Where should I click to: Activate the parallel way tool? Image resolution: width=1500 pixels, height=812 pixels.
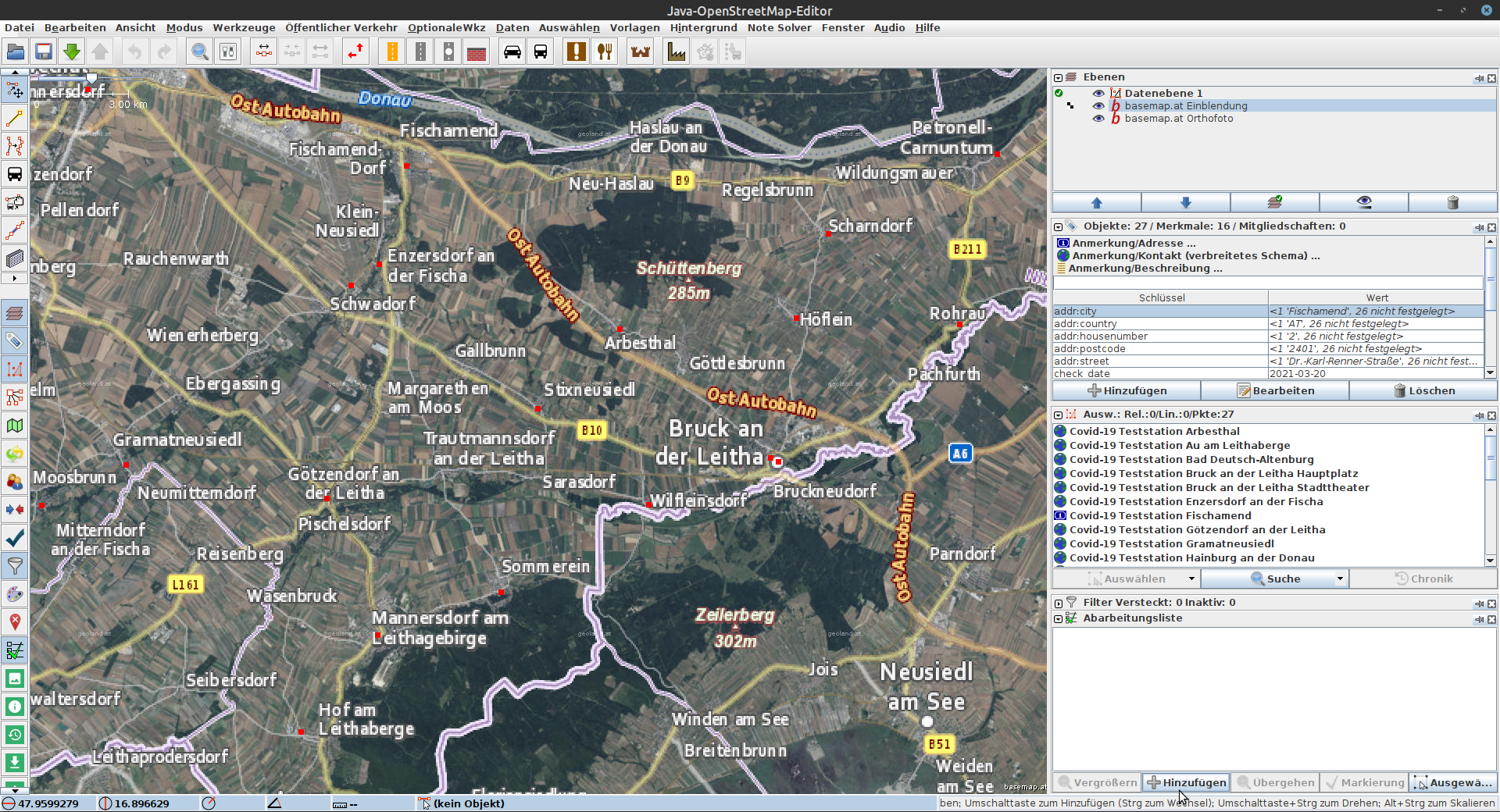pyautogui.click(x=15, y=230)
